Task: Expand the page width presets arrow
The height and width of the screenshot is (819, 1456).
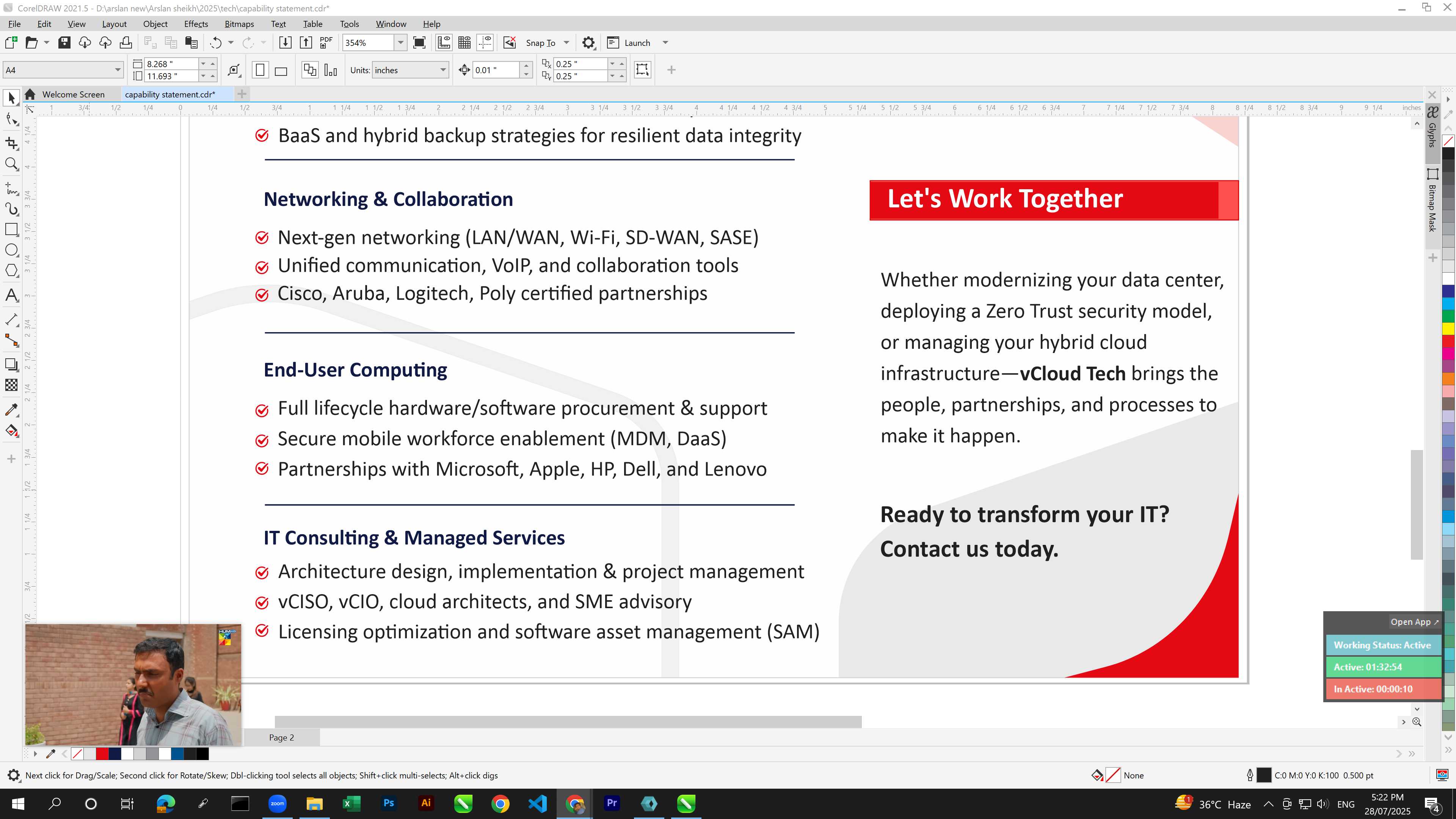Action: coord(204,63)
